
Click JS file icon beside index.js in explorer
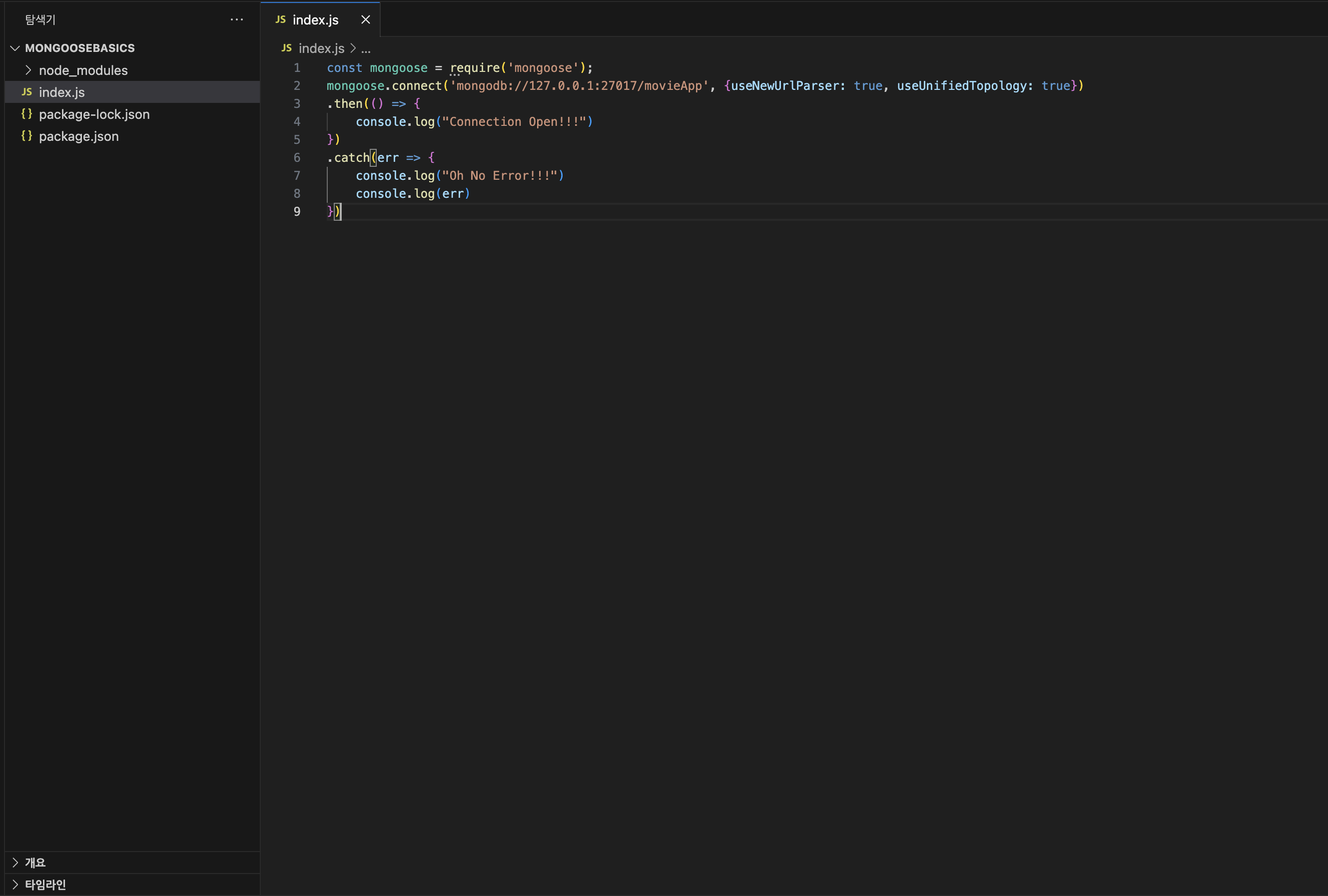[x=27, y=92]
